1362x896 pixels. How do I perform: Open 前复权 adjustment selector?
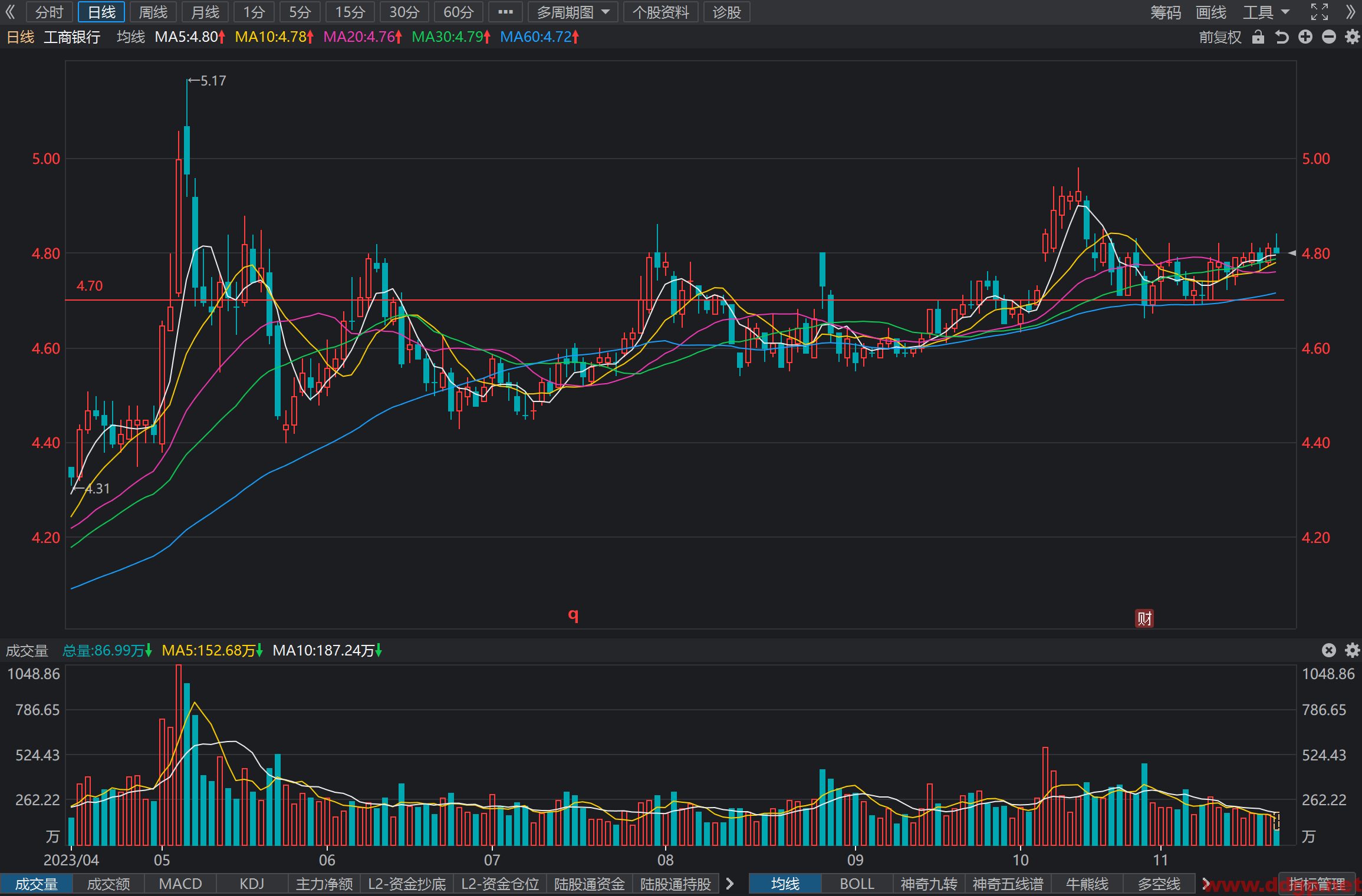tap(1220, 37)
